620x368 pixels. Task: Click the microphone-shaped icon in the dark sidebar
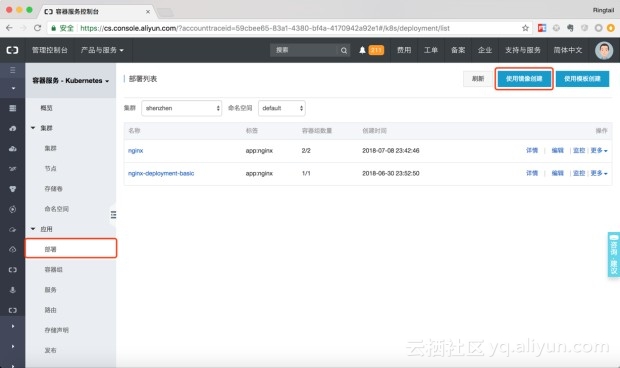pos(13,290)
